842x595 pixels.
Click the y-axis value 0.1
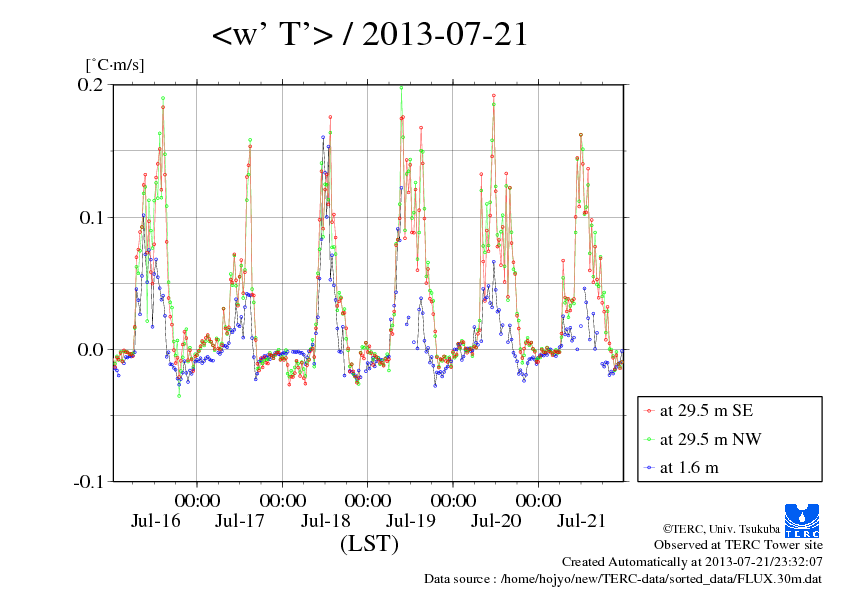(91, 217)
